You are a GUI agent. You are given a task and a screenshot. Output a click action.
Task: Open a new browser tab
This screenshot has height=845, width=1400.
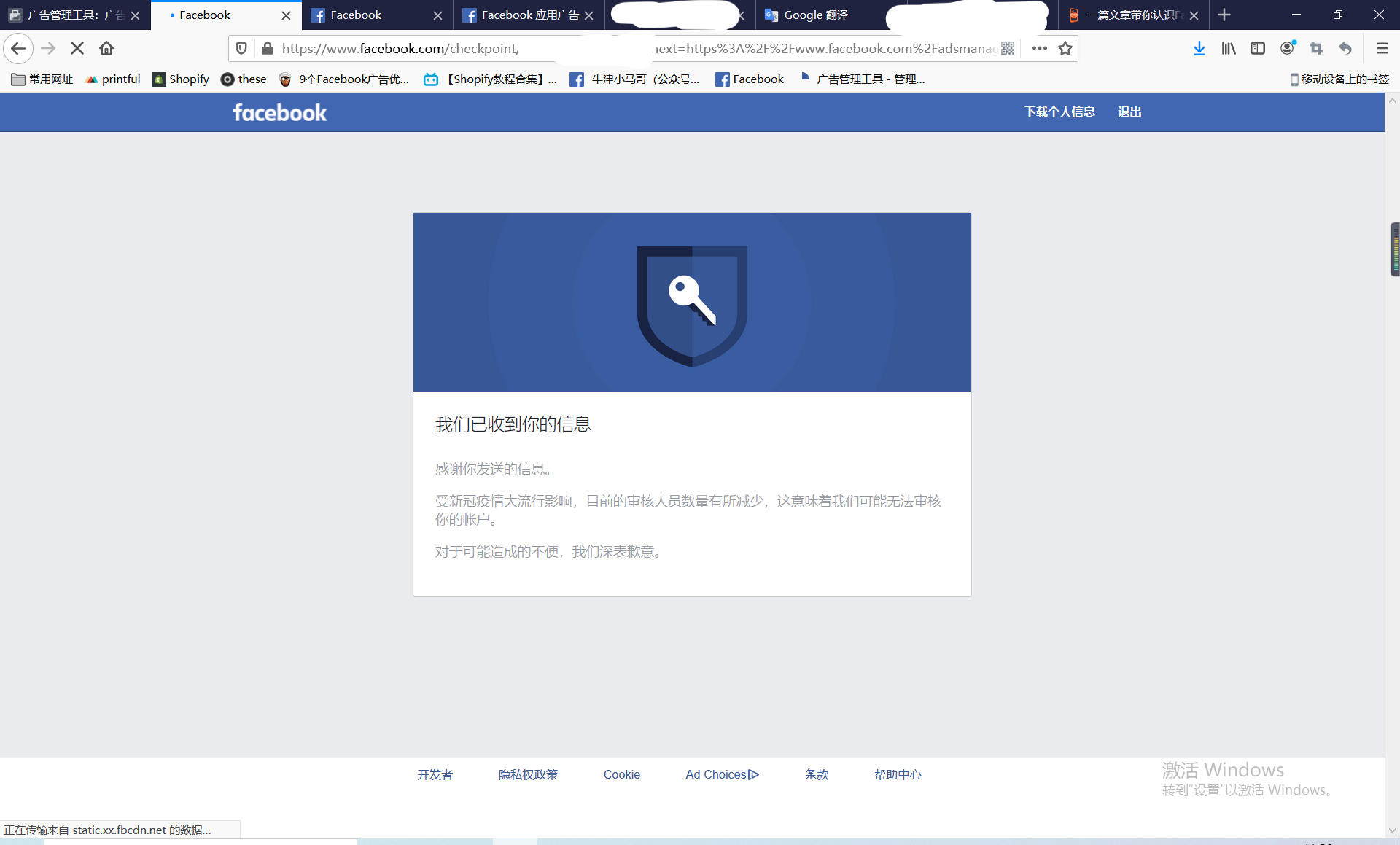tap(1224, 15)
